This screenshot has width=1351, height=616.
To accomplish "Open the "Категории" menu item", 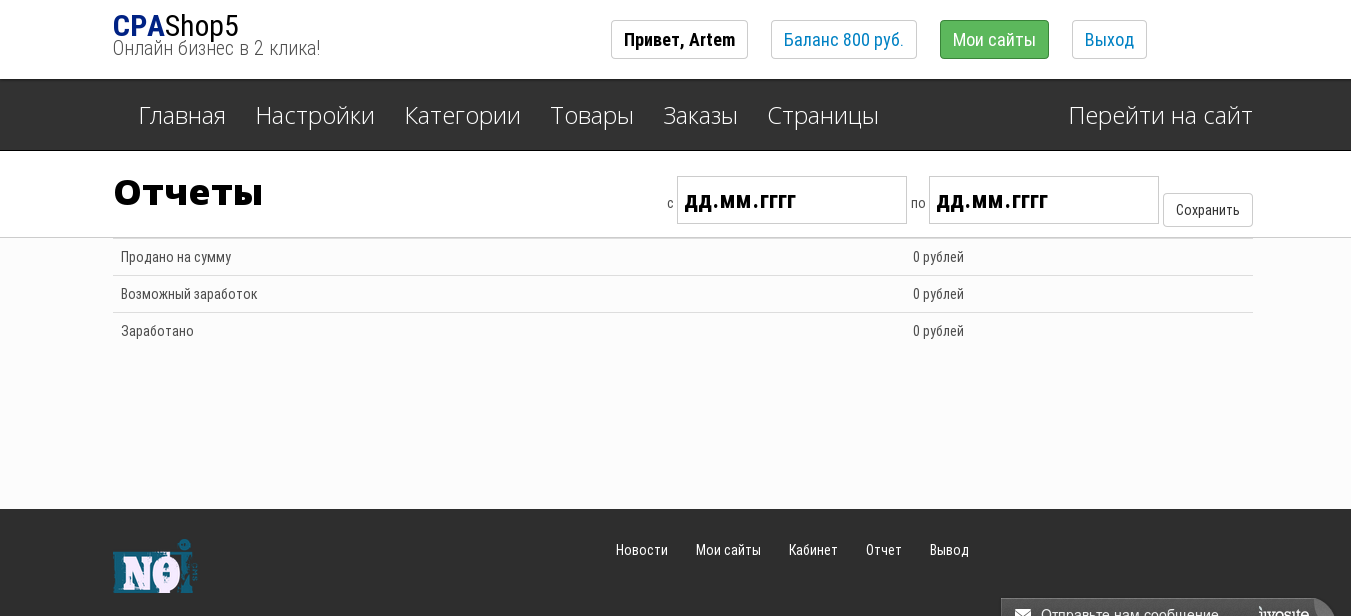I will (x=462, y=116).
